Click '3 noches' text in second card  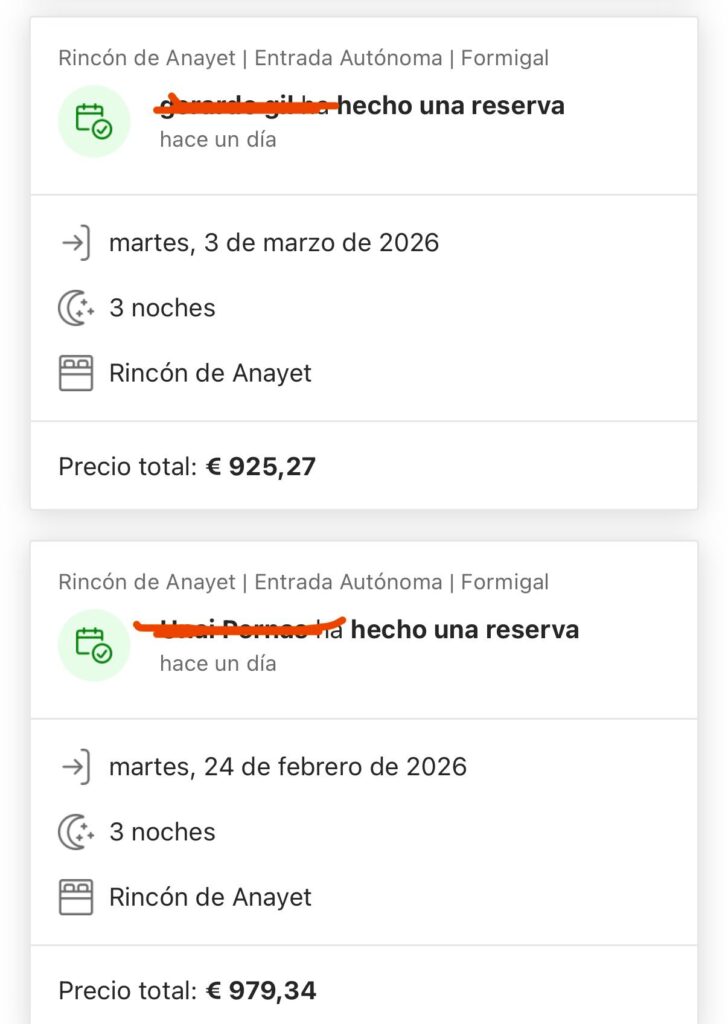[x=162, y=832]
